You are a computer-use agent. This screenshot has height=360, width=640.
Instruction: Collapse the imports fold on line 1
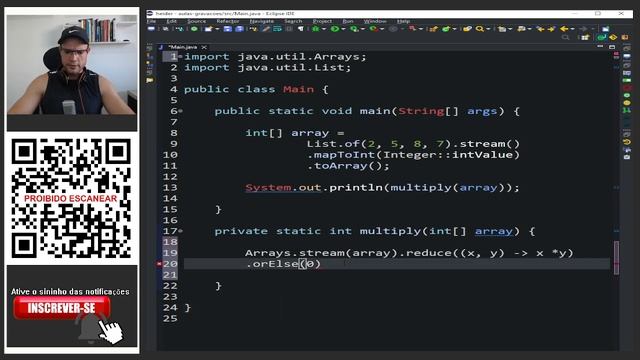[x=180, y=56]
